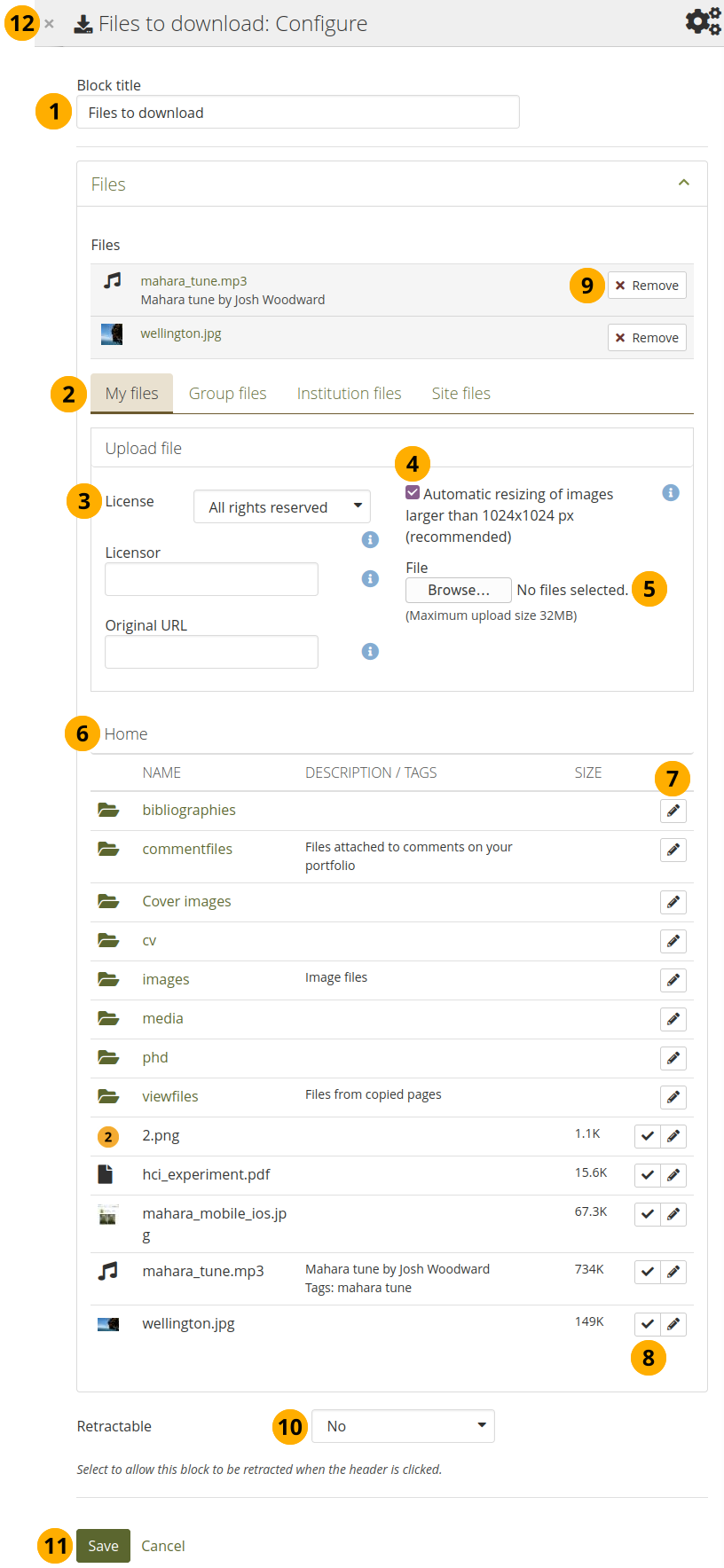Open the License dropdown
This screenshot has height=1568, width=724.
pyautogui.click(x=282, y=506)
